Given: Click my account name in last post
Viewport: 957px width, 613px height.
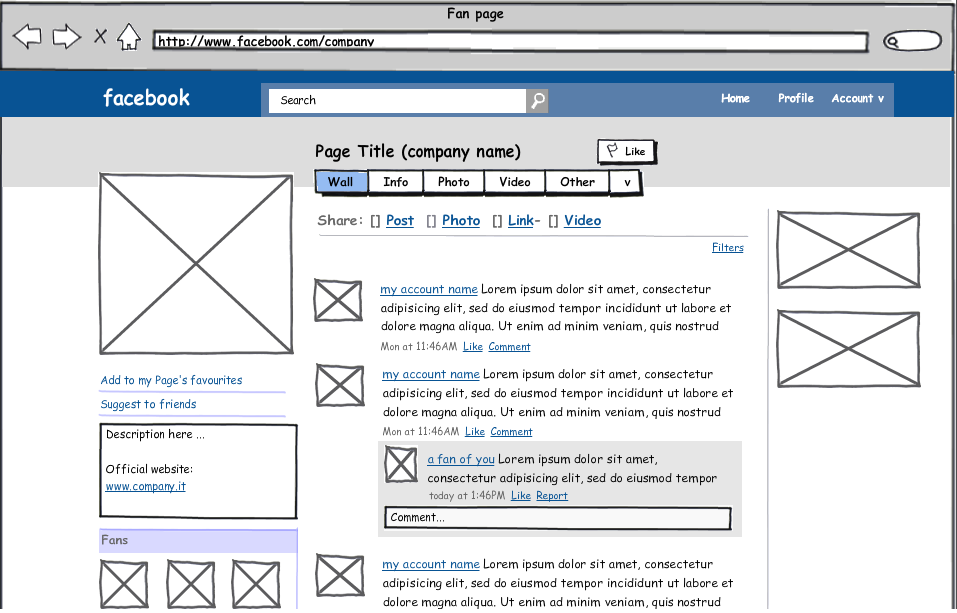Looking at the screenshot, I should [x=431, y=564].
